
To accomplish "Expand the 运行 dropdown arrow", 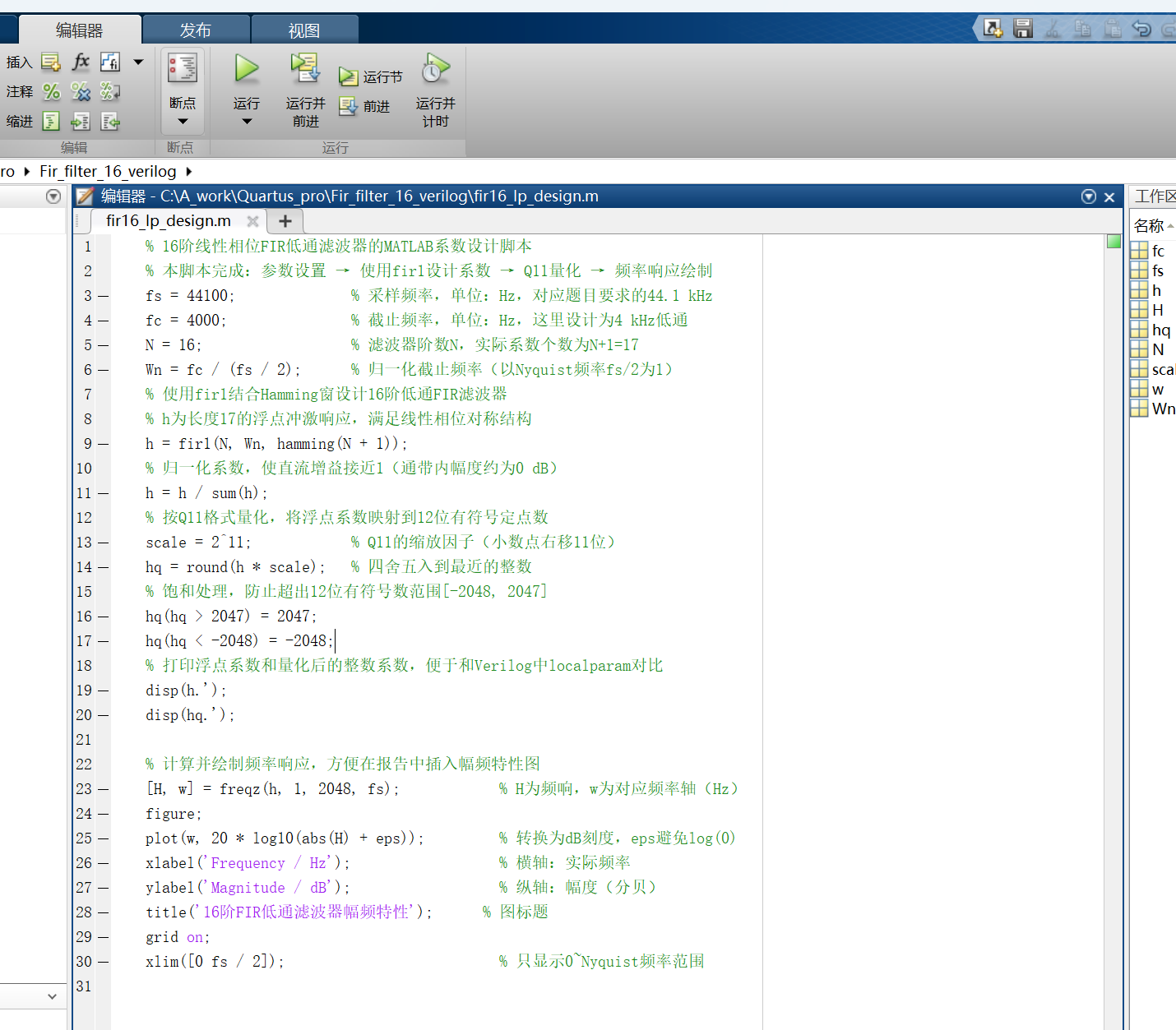I will (x=247, y=122).
